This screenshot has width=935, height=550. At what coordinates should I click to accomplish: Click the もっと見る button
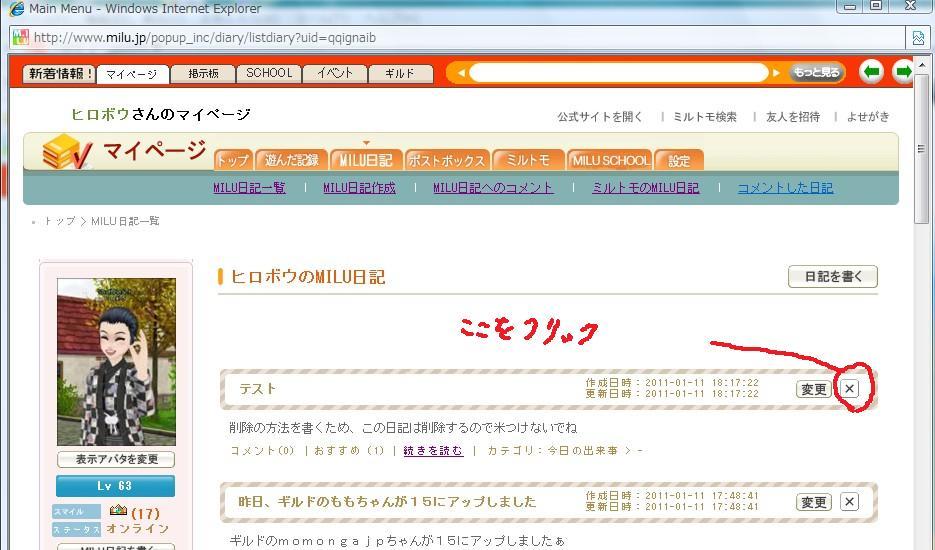click(816, 73)
